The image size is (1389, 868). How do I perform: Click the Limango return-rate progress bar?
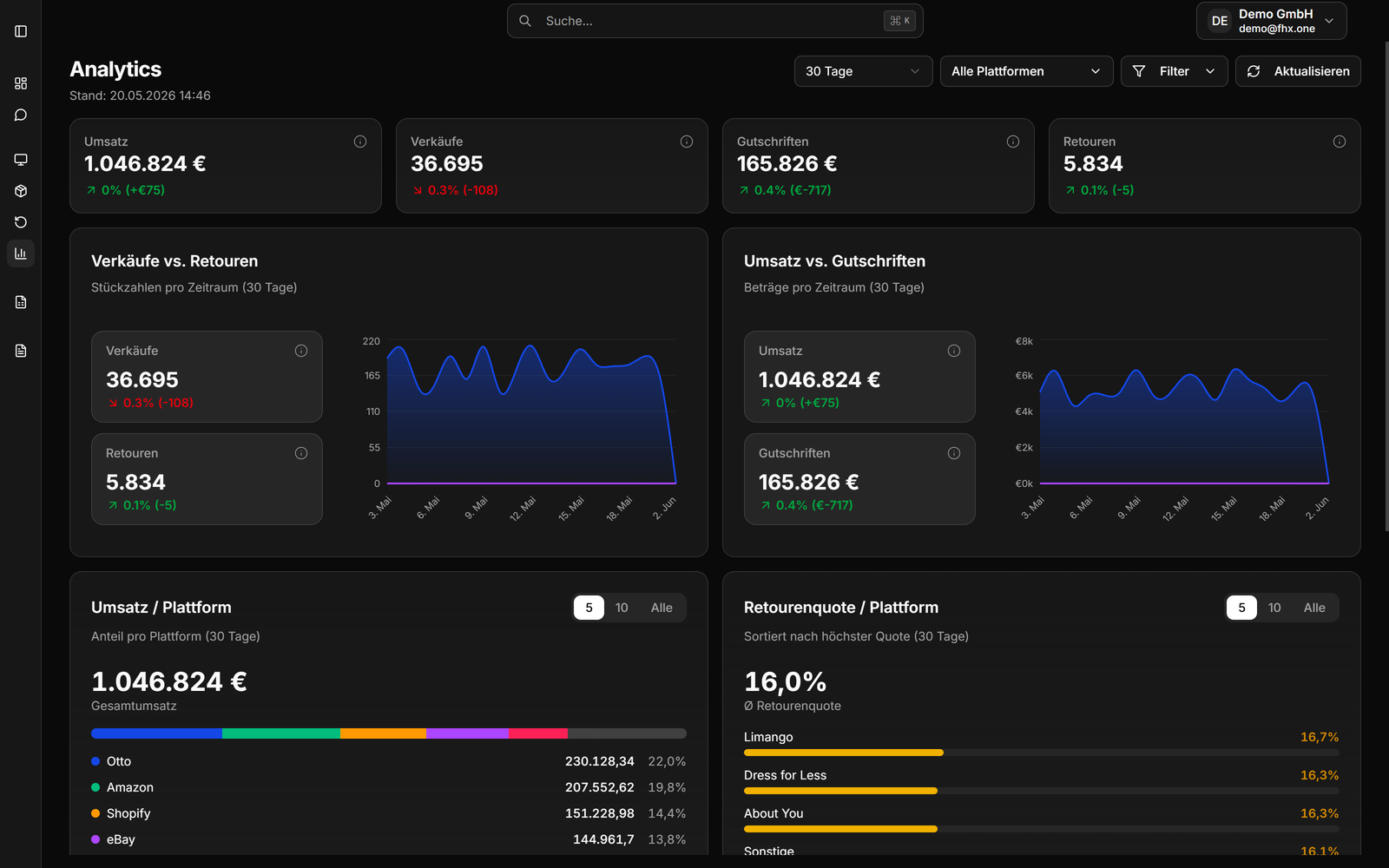(x=1041, y=753)
